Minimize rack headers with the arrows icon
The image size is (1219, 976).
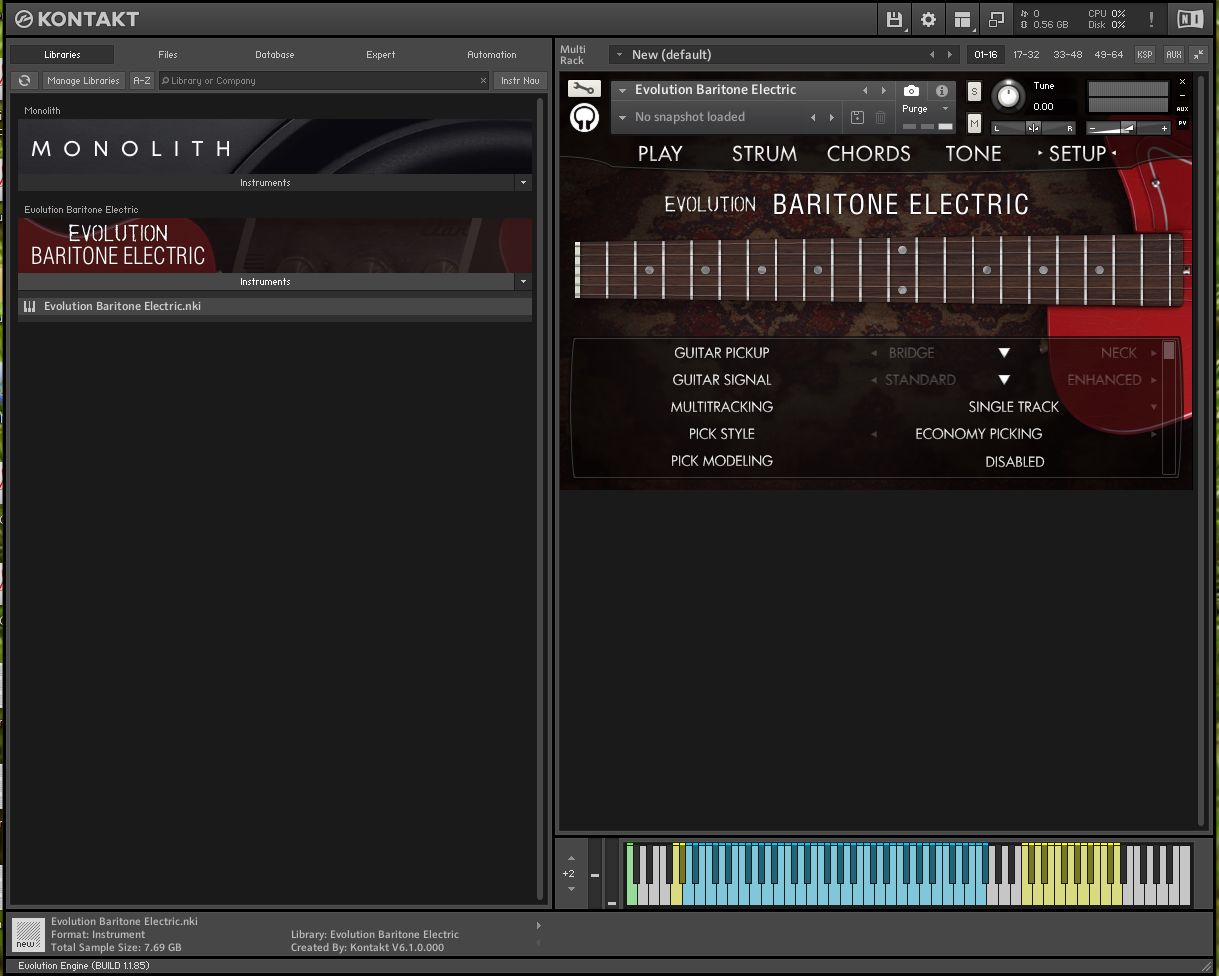1197,54
